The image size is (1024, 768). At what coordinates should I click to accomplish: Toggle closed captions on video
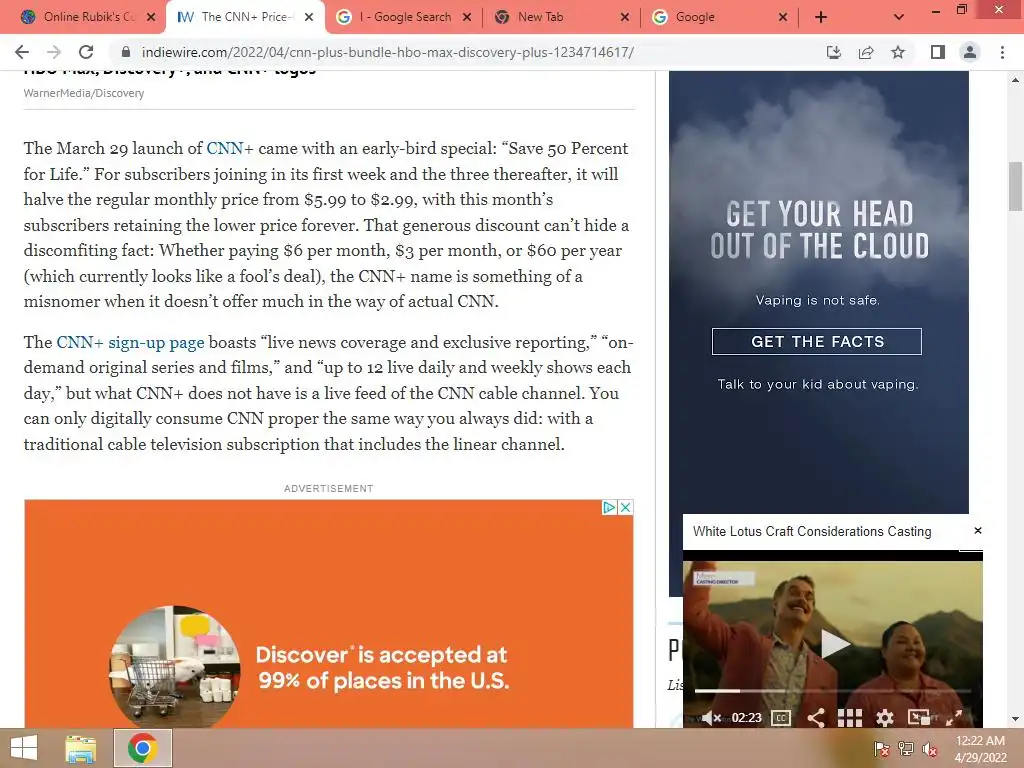(781, 718)
